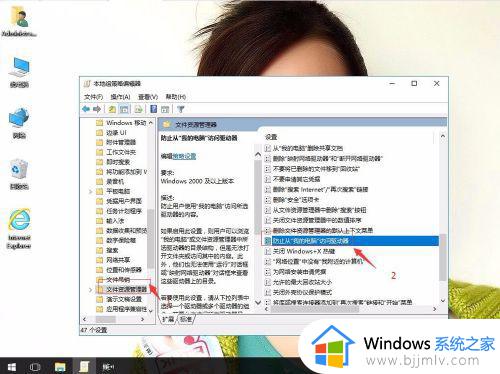Screen dimensions: 500x374
Task: Click the settings list horizontal scrollbar thumb
Action: tap(315, 309)
